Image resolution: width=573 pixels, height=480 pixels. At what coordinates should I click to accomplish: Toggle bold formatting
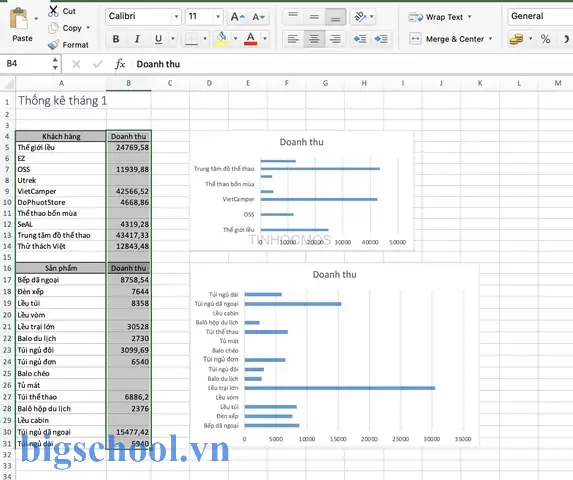point(116,39)
